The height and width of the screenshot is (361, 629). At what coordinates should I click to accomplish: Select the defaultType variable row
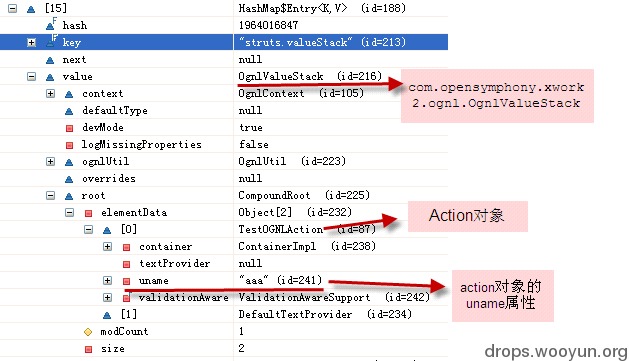224,110
